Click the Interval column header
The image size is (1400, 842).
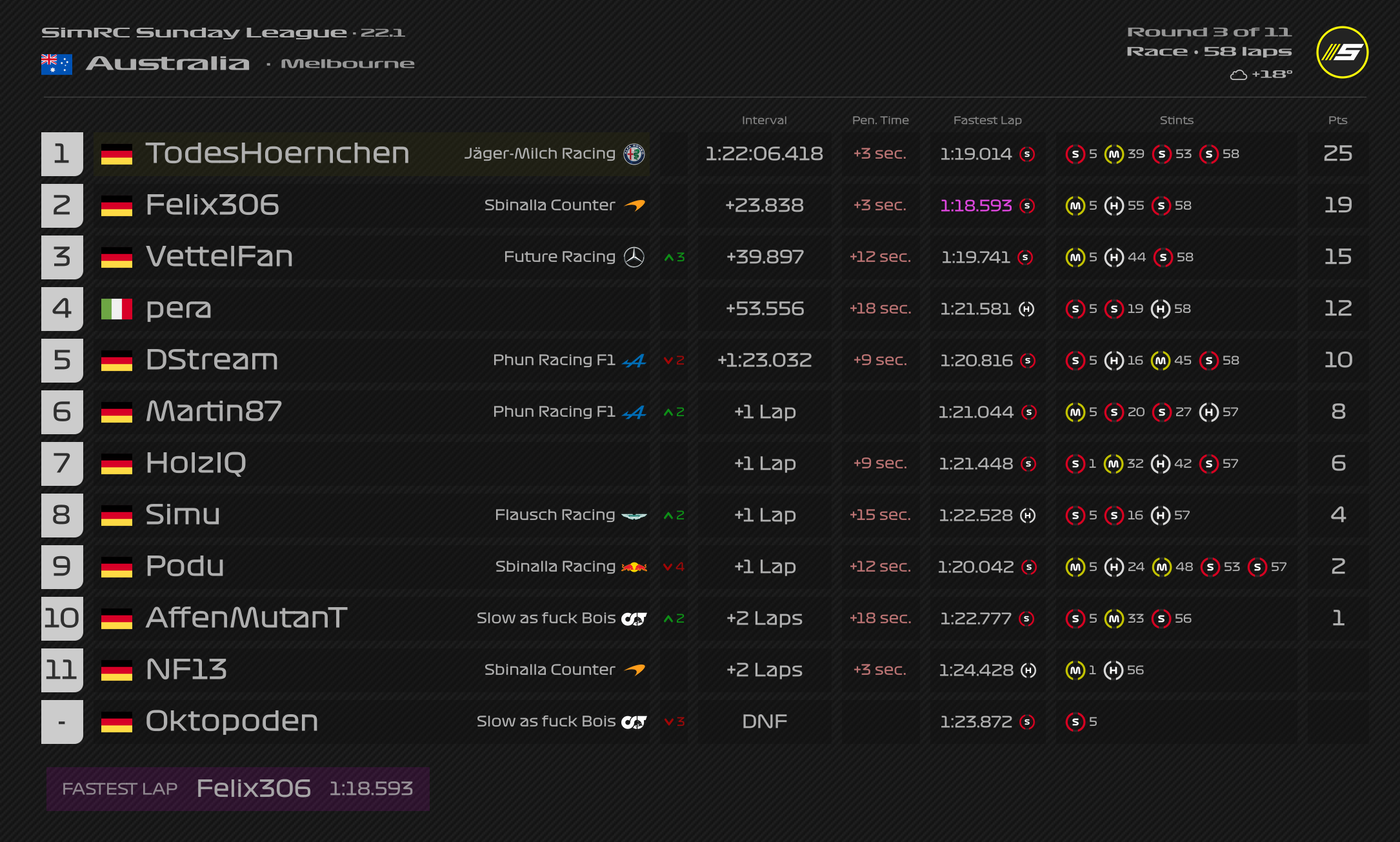764,120
